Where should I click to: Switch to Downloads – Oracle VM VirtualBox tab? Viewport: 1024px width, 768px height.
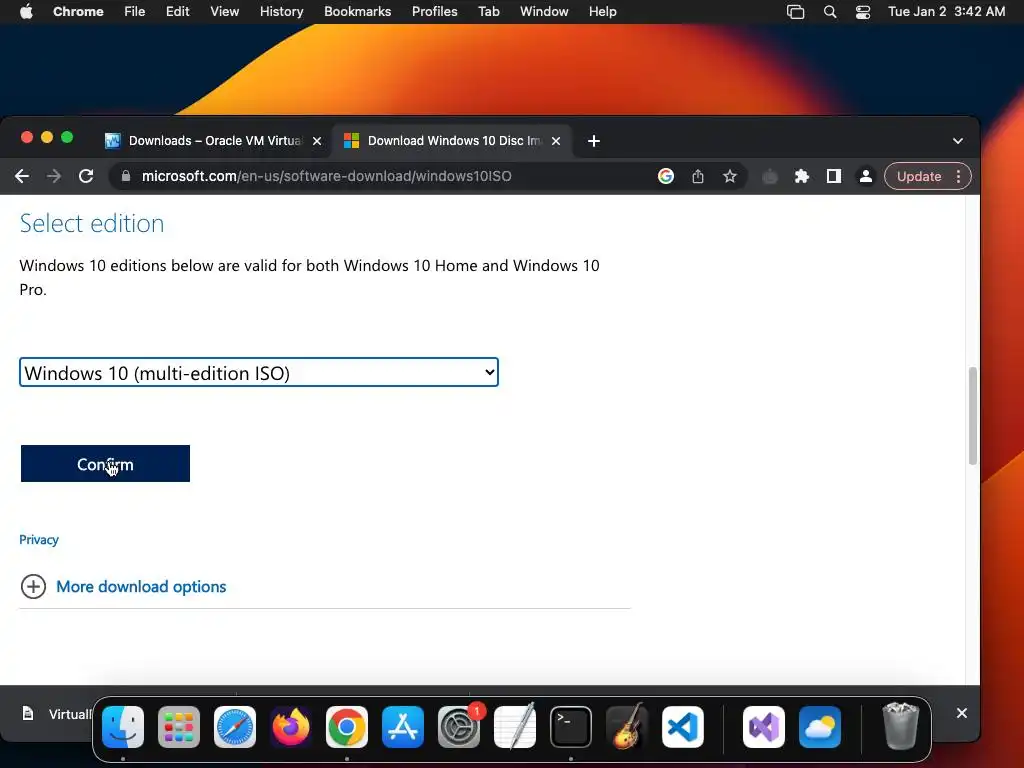coord(212,141)
